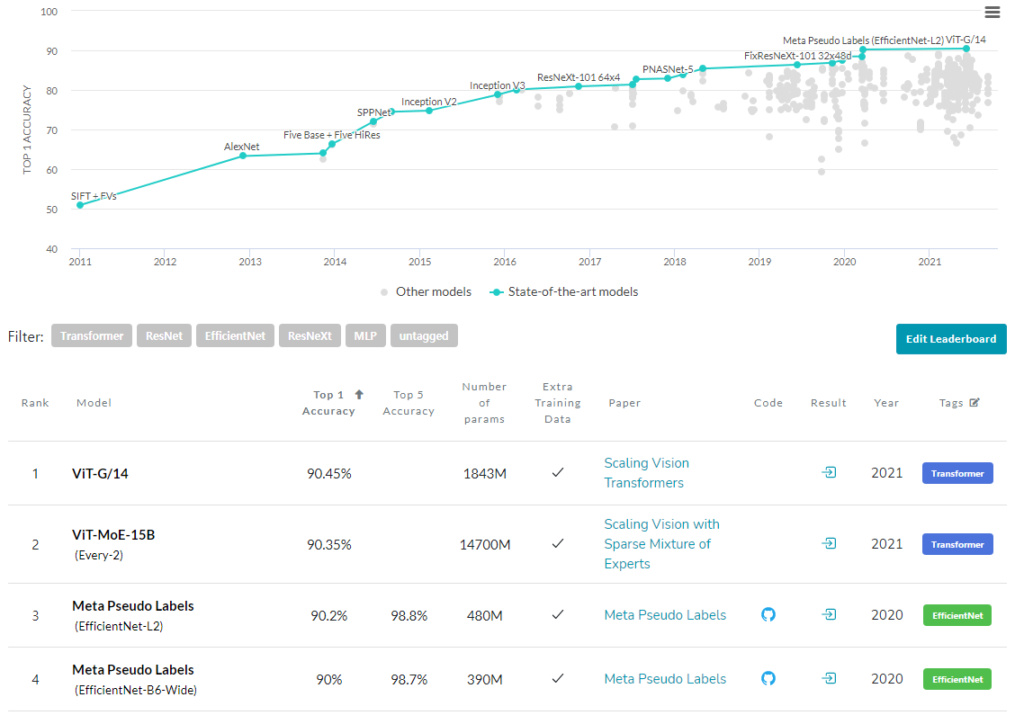
Task: Click the Number of params column header
Action: 484,403
